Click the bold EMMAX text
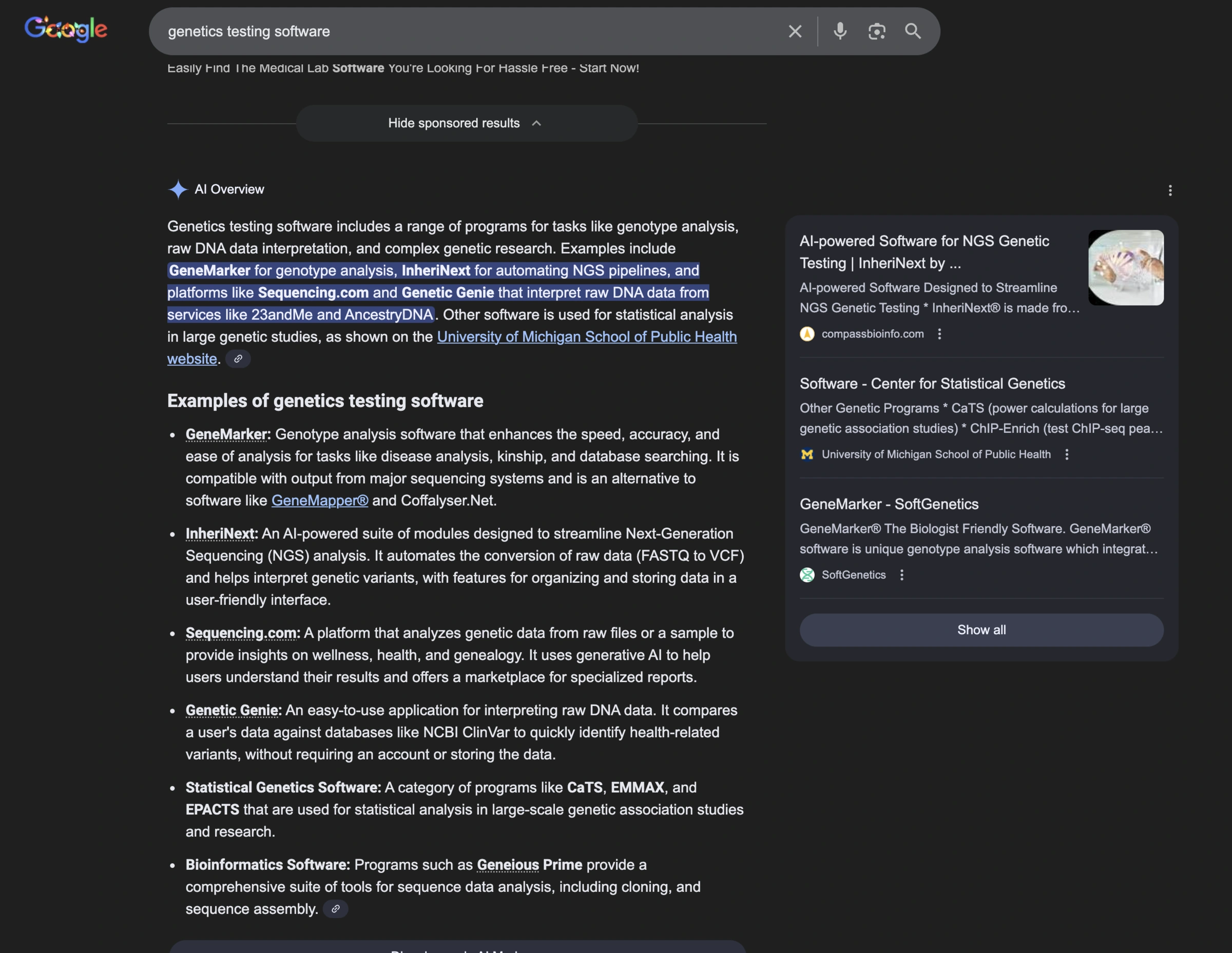This screenshot has height=953, width=1232. (x=638, y=788)
